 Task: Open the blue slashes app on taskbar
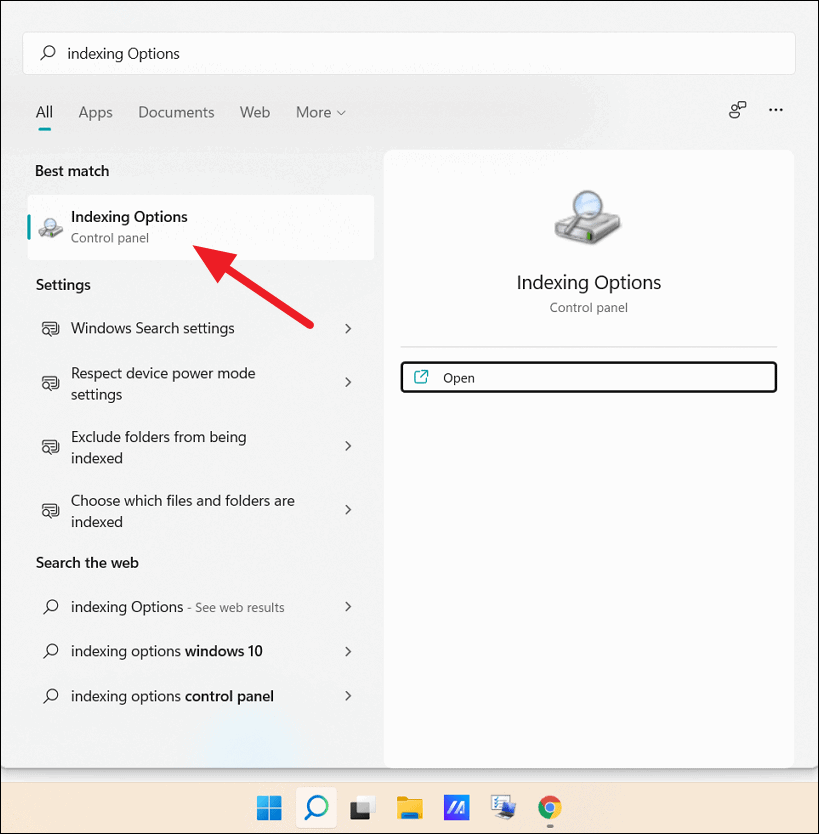456,807
